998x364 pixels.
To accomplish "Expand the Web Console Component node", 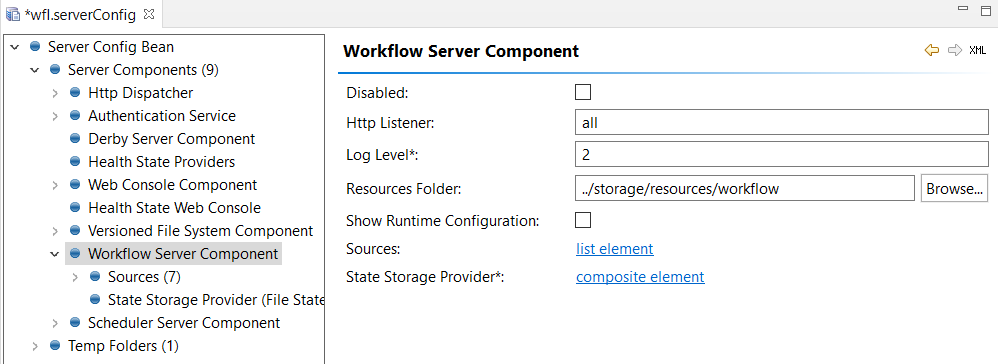I will 55,185.
